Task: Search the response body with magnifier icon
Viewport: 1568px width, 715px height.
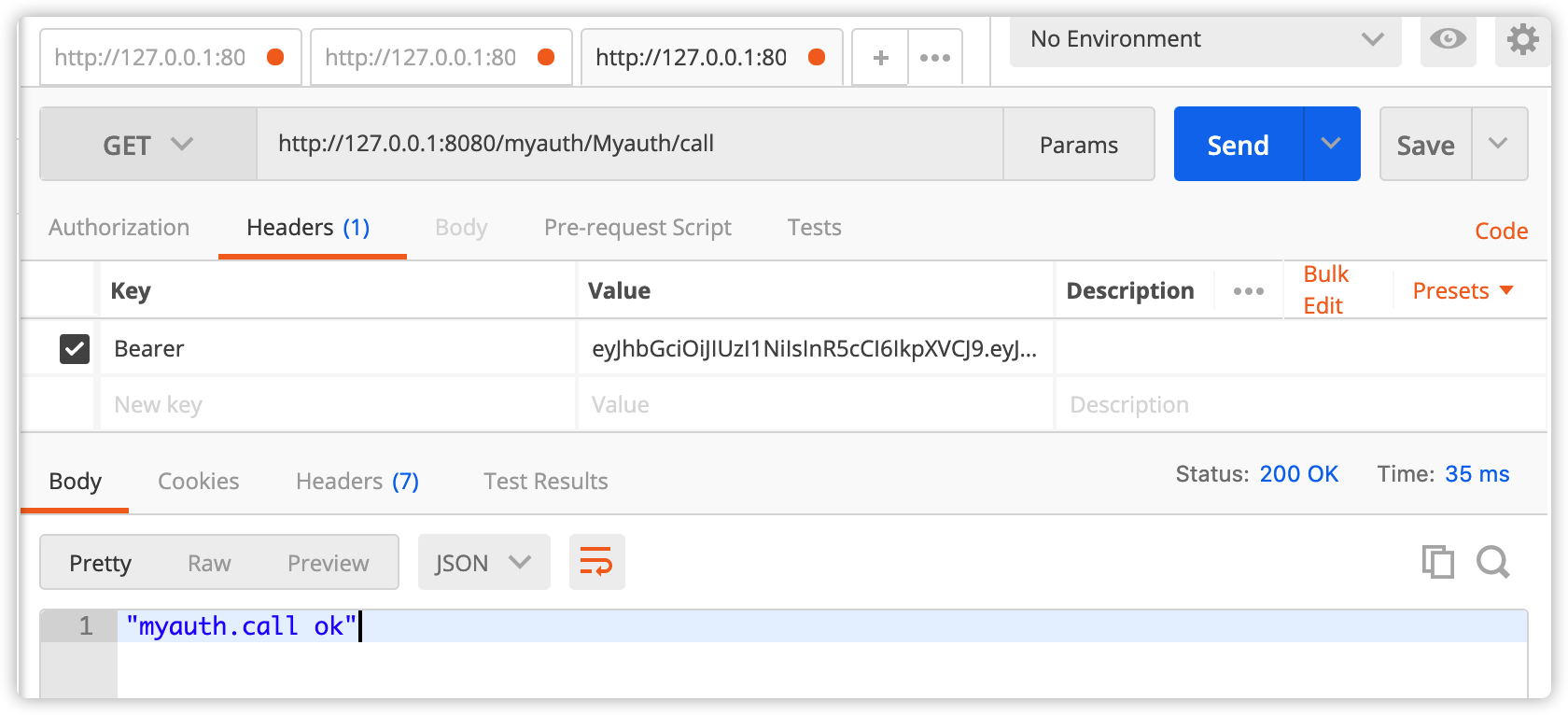Action: [x=1492, y=562]
